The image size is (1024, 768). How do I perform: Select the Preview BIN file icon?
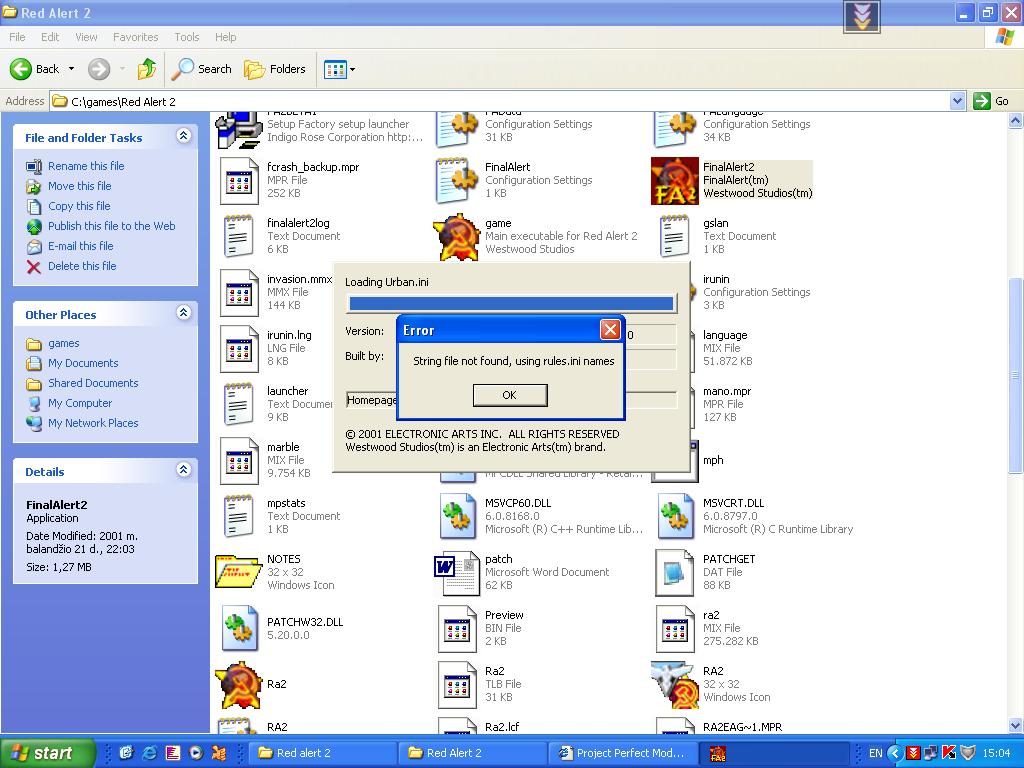(x=456, y=629)
